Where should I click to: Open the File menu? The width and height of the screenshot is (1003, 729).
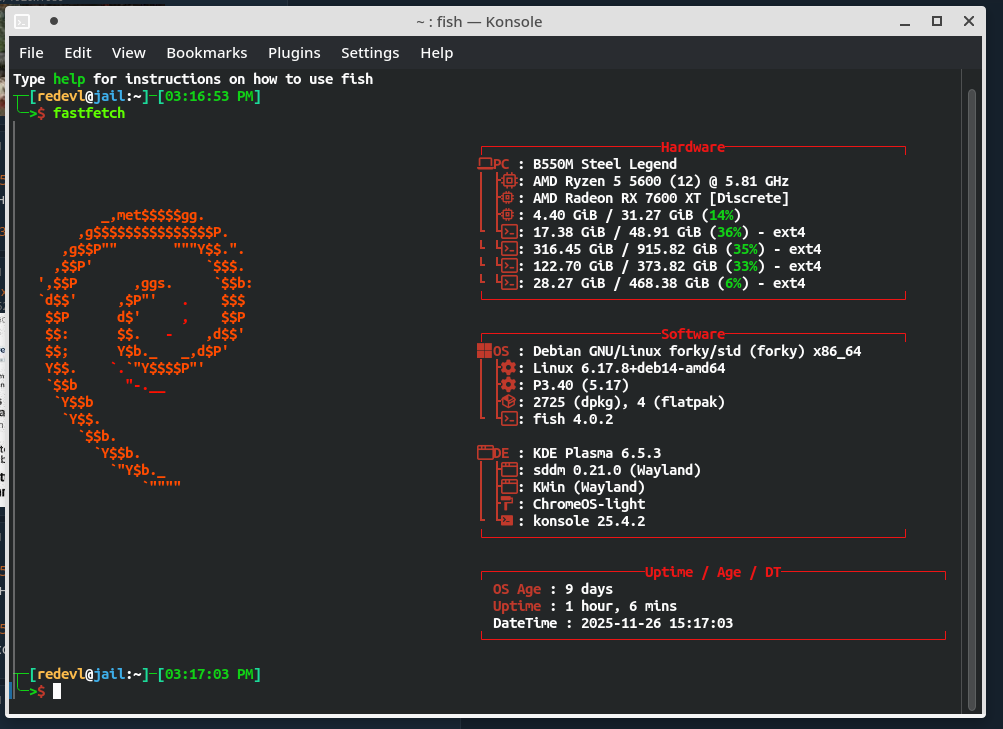31,53
